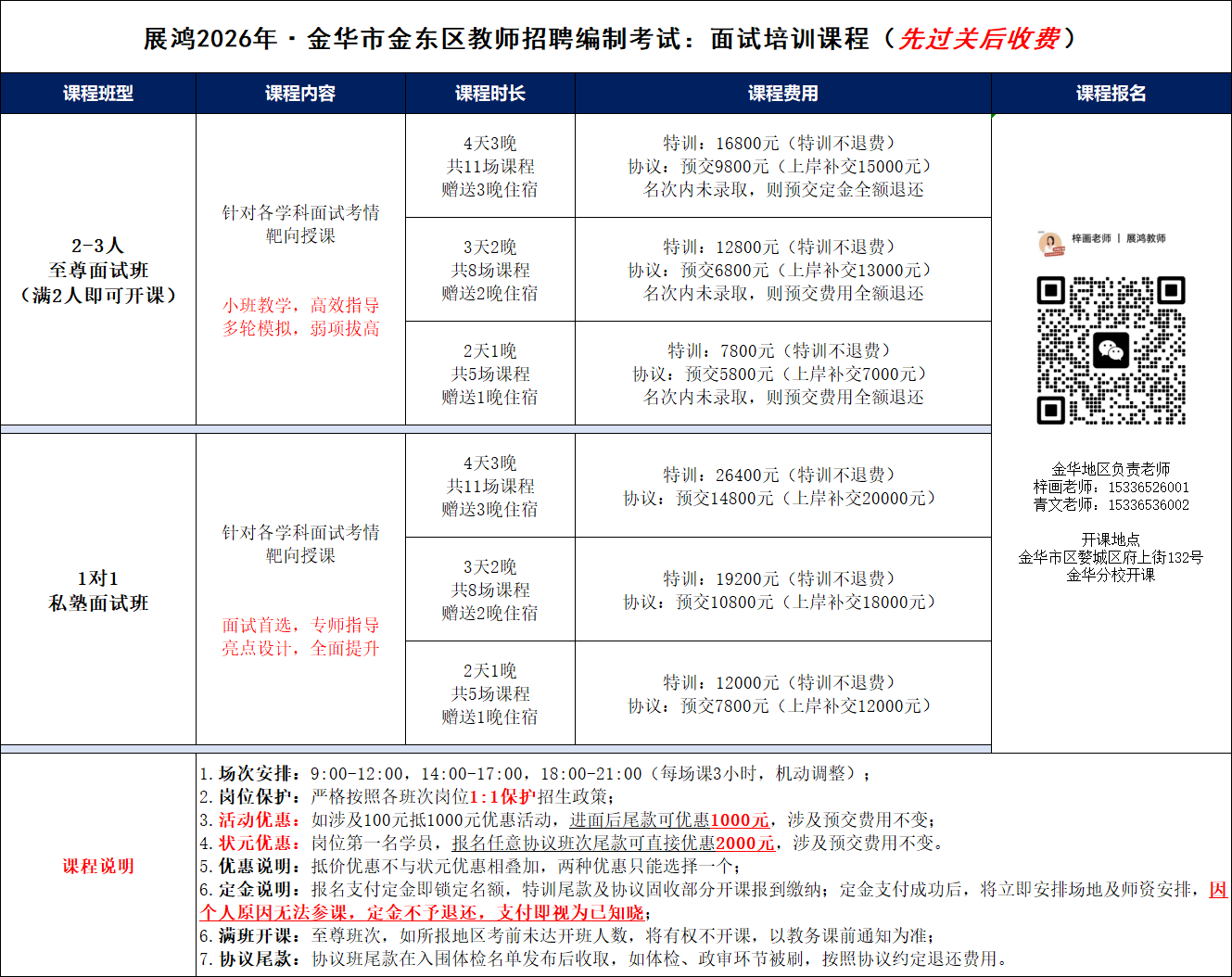Click 青文老师 phone number 15336536002
The width and height of the screenshot is (1232, 977).
(1148, 505)
